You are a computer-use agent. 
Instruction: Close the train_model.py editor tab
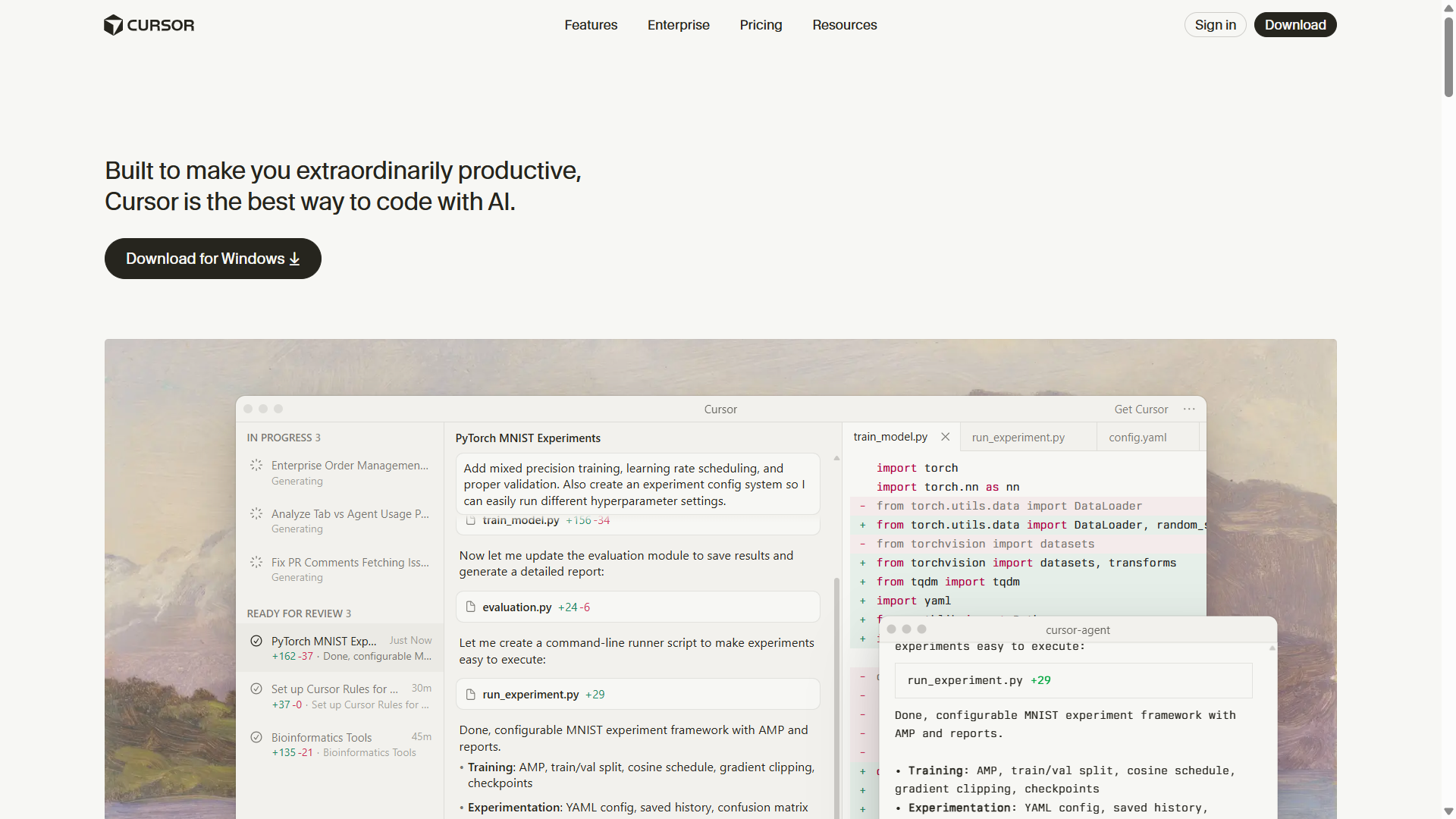tap(945, 436)
